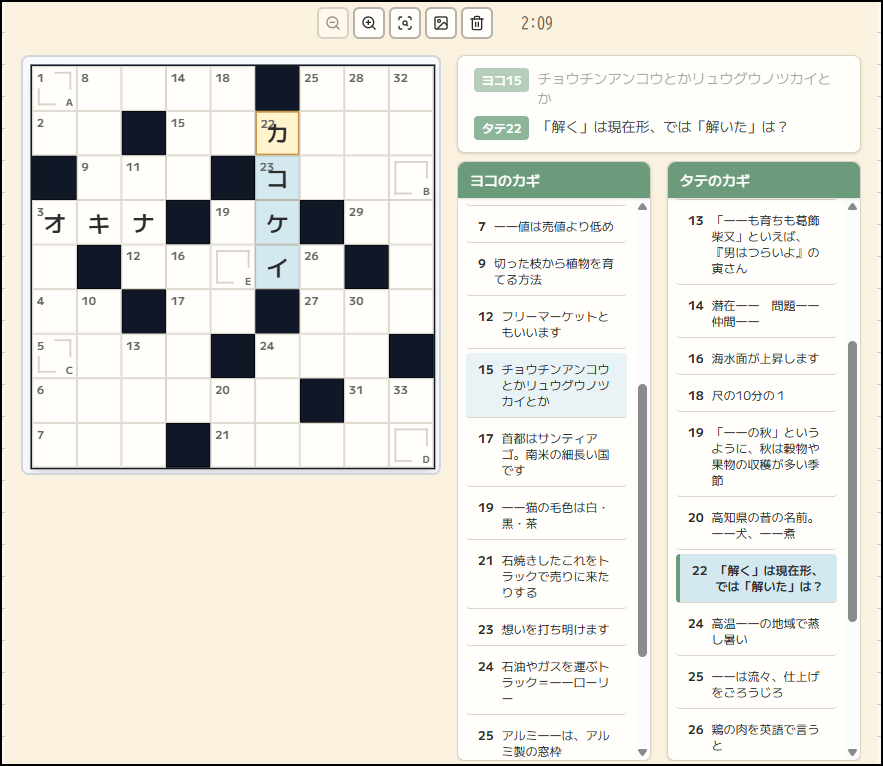Click the cell with オ in row 3
The image size is (883, 766).
tap(55, 222)
